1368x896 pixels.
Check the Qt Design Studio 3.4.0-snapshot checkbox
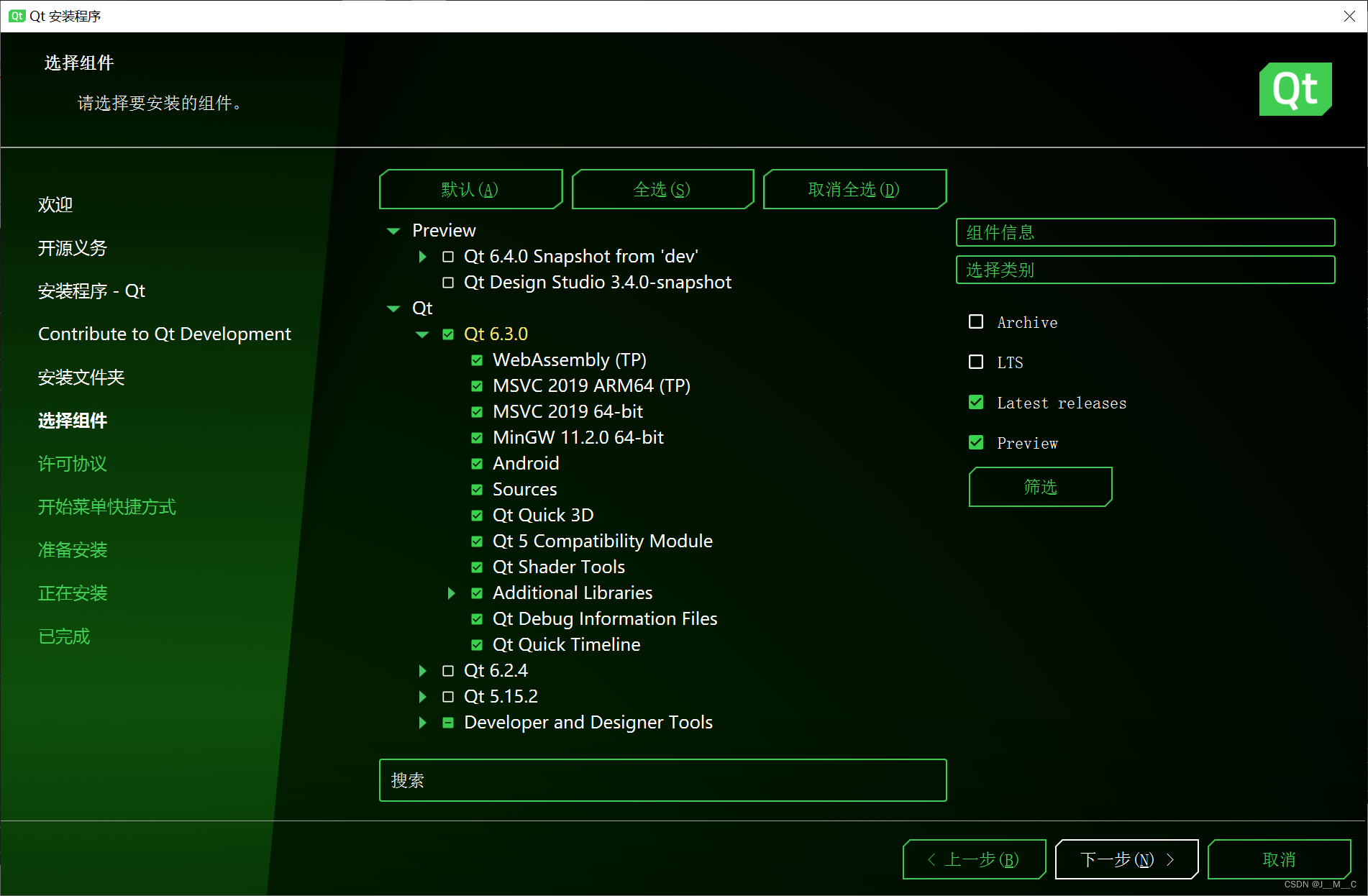(448, 283)
